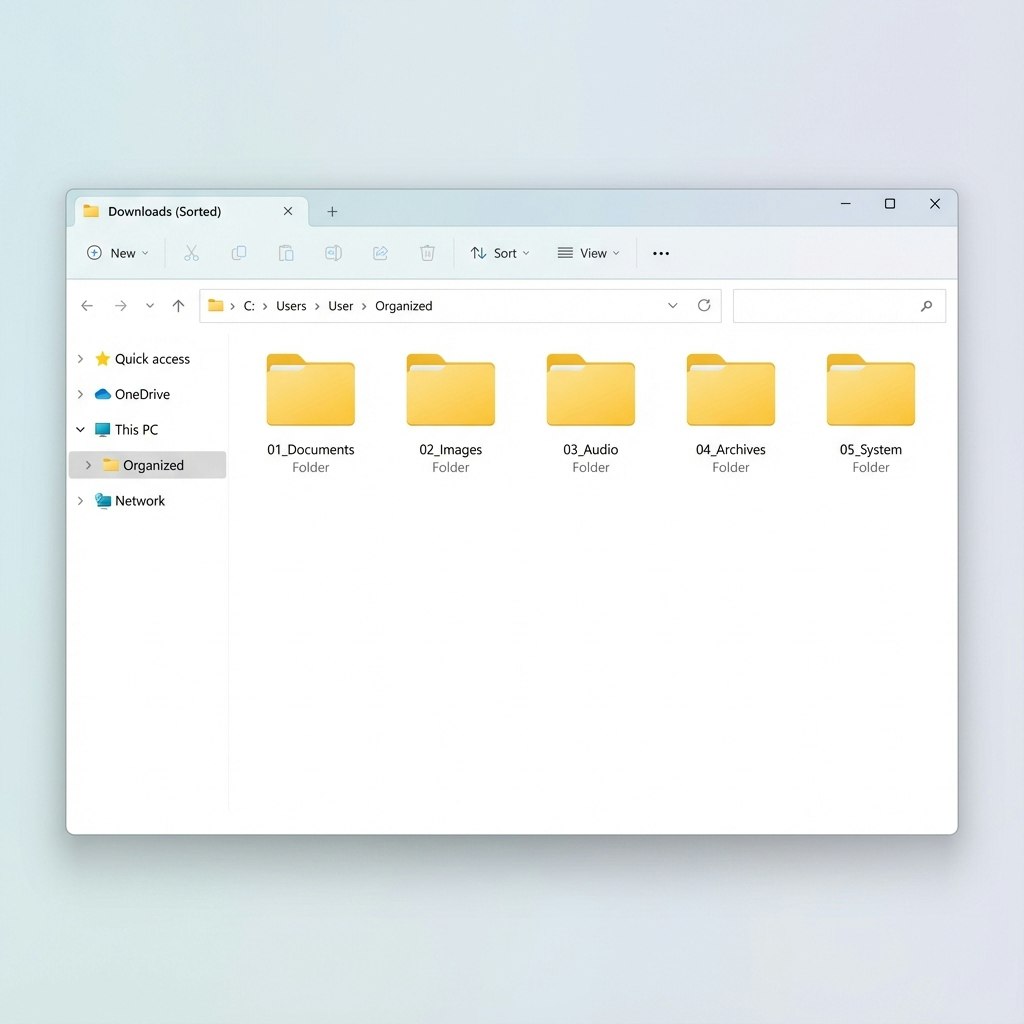Click the Cut icon in the toolbar
Image resolution: width=1024 pixels, height=1024 pixels.
tap(191, 253)
